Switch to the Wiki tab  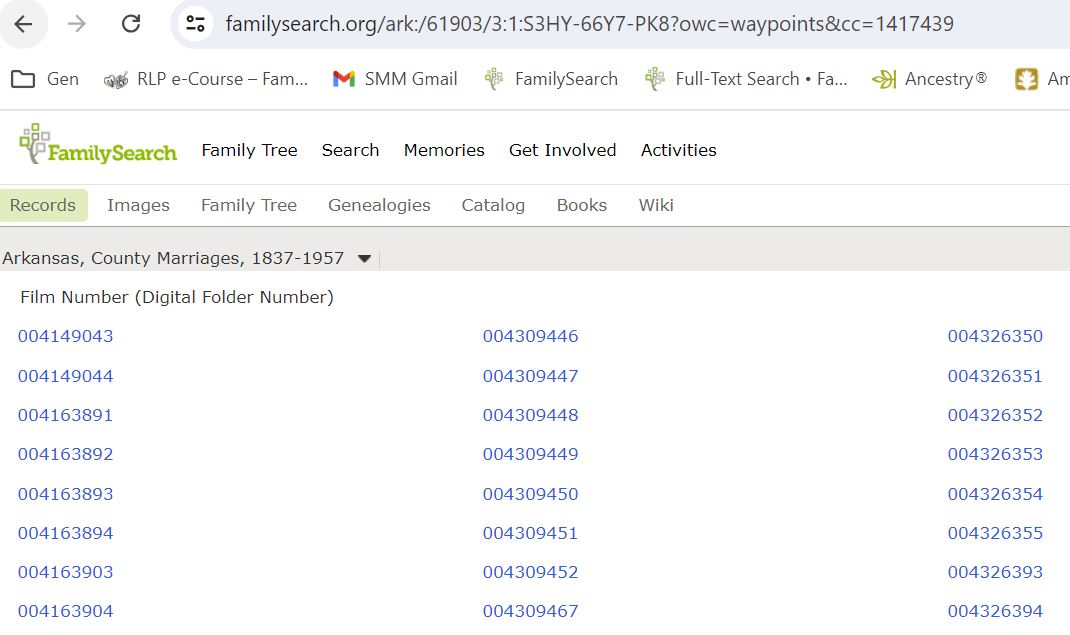tap(656, 205)
